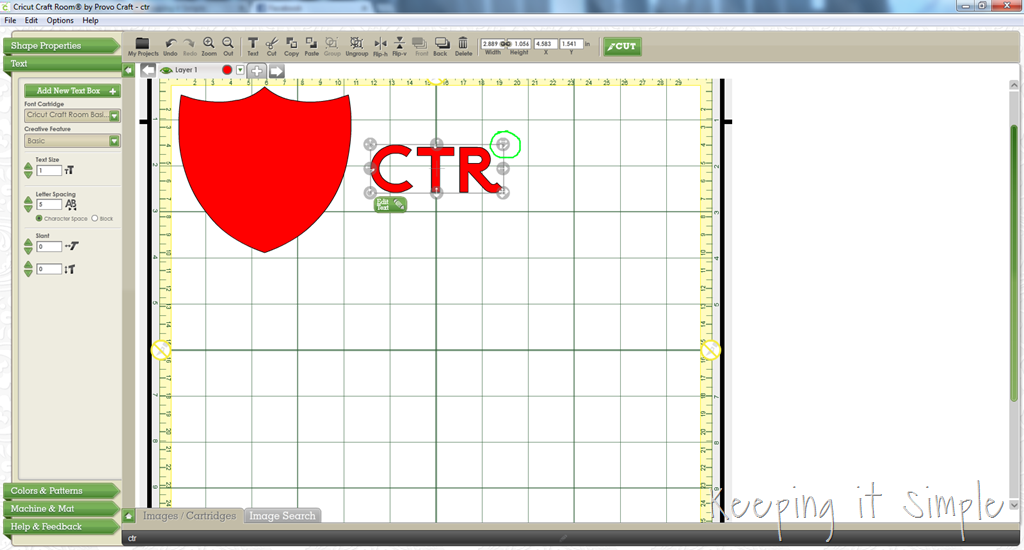The height and width of the screenshot is (550, 1024).
Task: Delete the selection with trash icon
Action: tap(463, 43)
